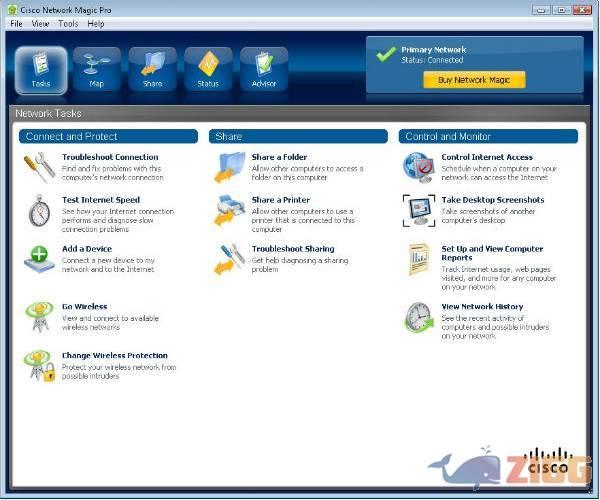The image size is (600, 500).
Task: Click the Control and Monitor section header
Action: [x=488, y=137]
